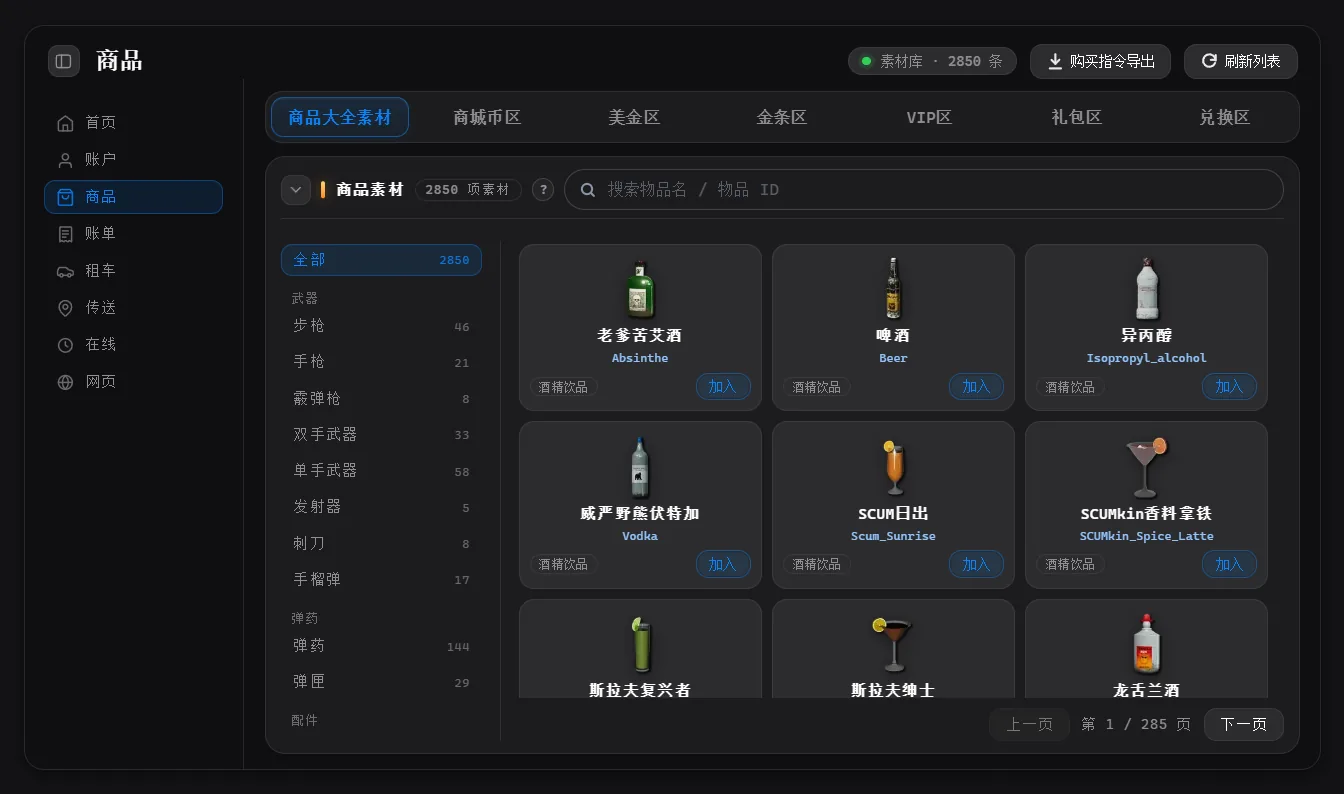The image size is (1344, 794).
Task: Click the search 搜索物品名 input field
Action: tap(924, 189)
